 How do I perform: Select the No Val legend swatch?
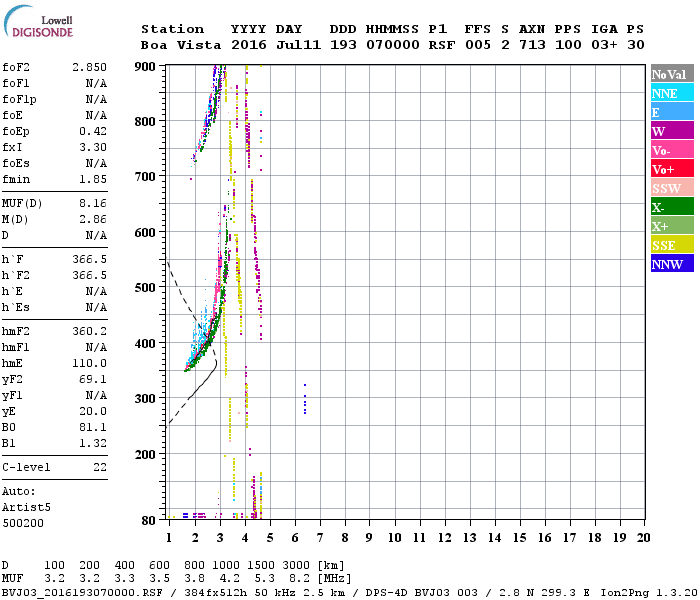pos(672,74)
